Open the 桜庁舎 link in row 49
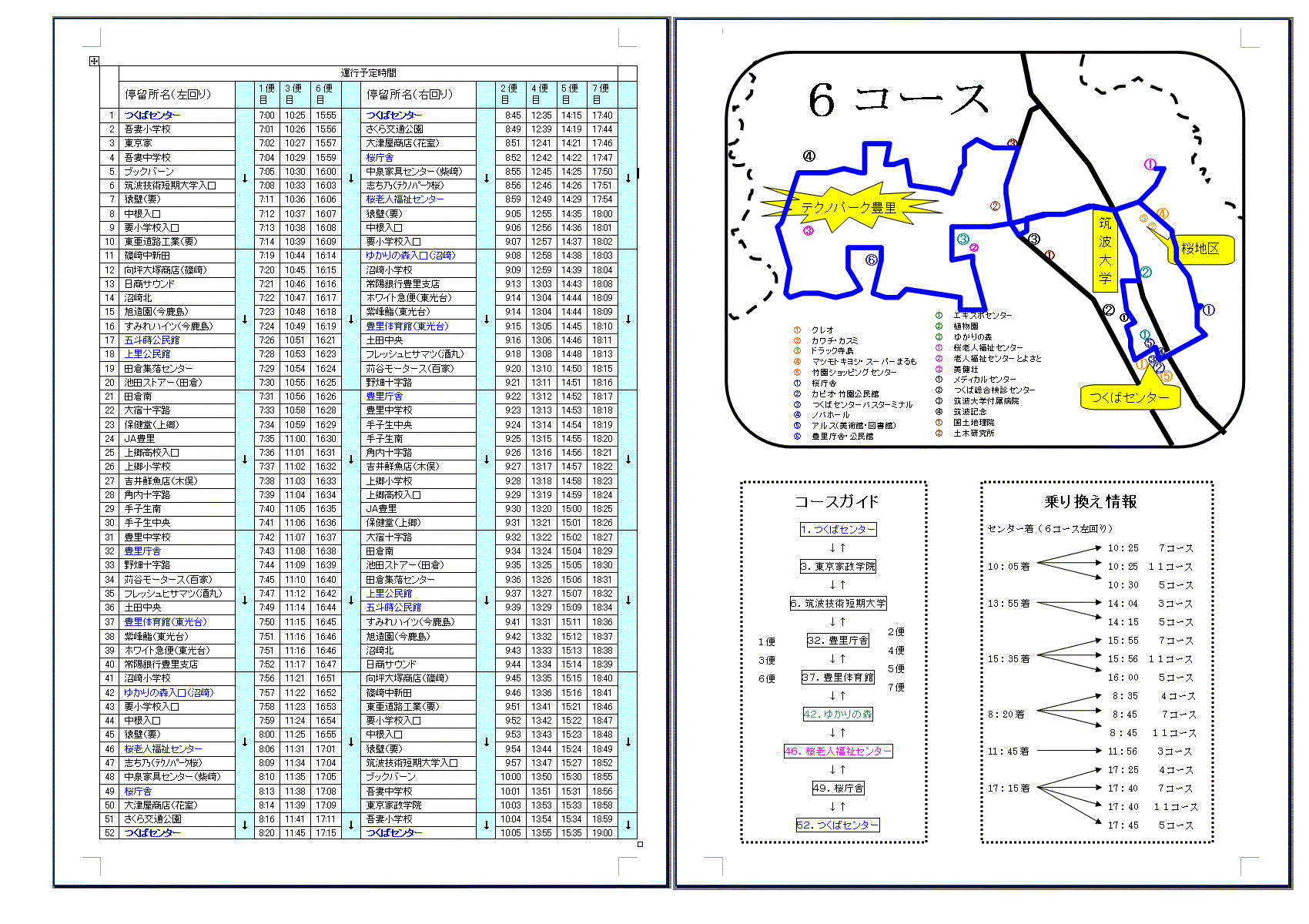 click(138, 791)
